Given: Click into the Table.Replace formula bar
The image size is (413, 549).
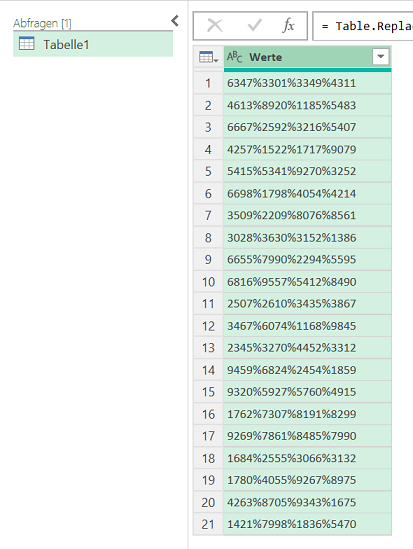Looking at the screenshot, I should 363,26.
